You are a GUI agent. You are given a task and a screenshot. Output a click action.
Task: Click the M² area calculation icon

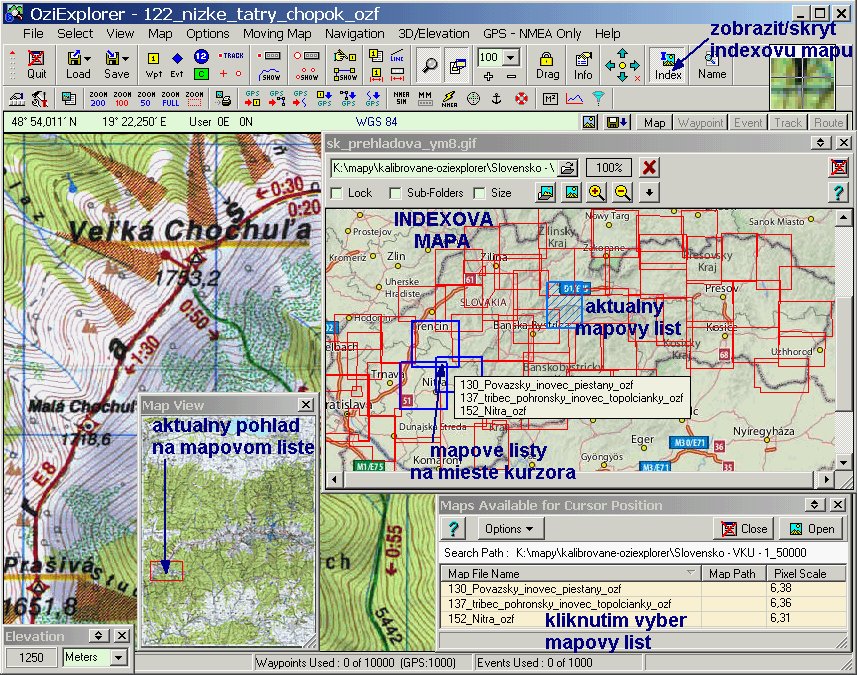point(550,98)
